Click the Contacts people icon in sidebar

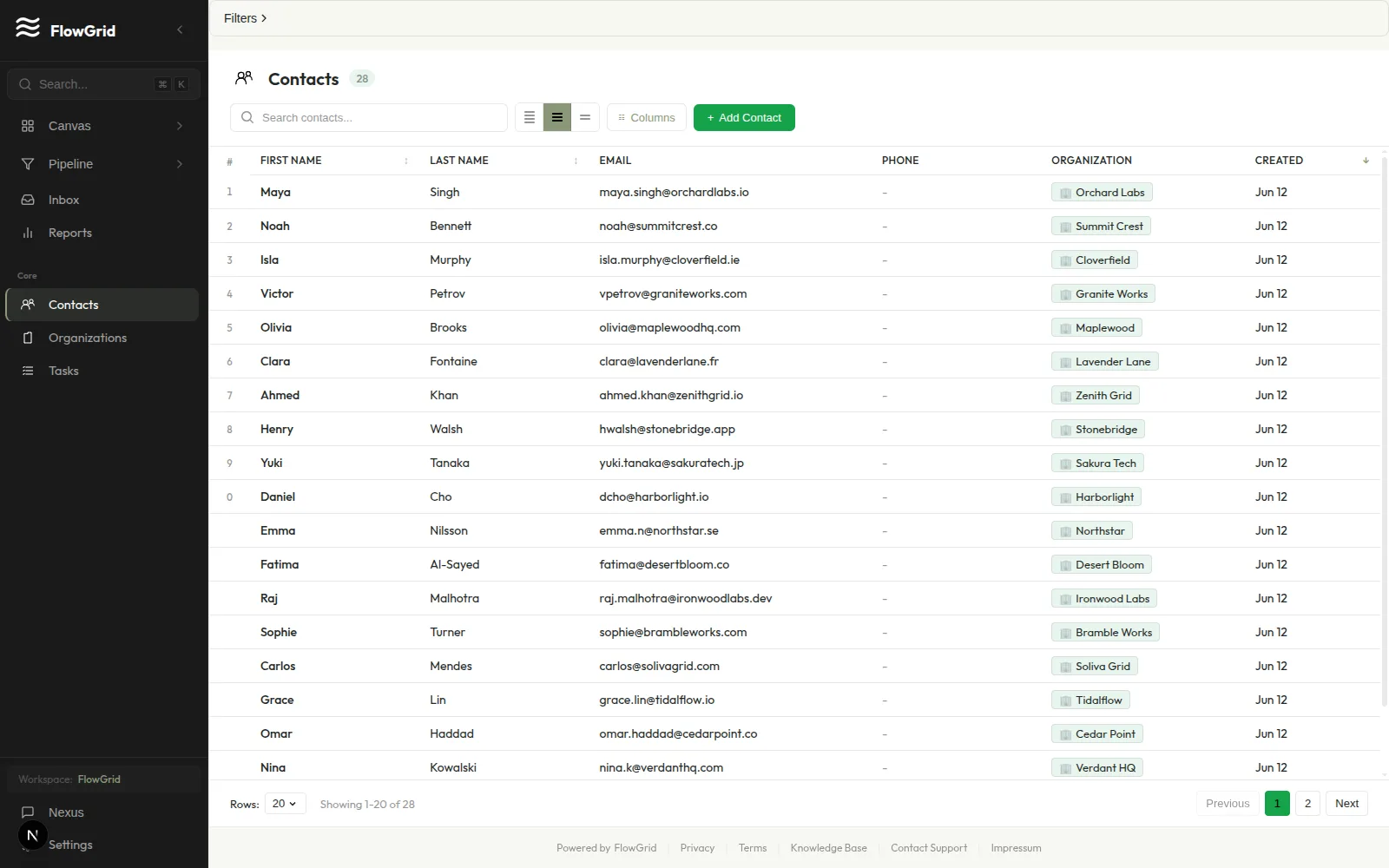click(28, 305)
